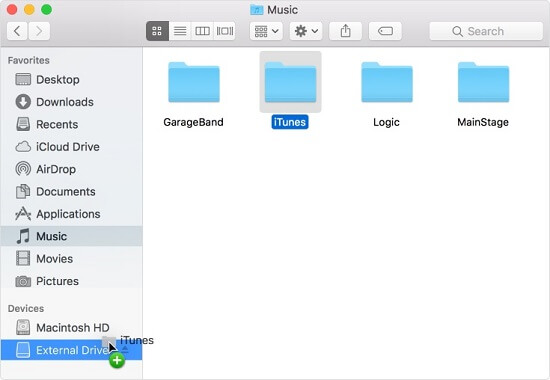550x380 pixels.
Task: Click the highlighted iTunes name label
Action: point(290,122)
